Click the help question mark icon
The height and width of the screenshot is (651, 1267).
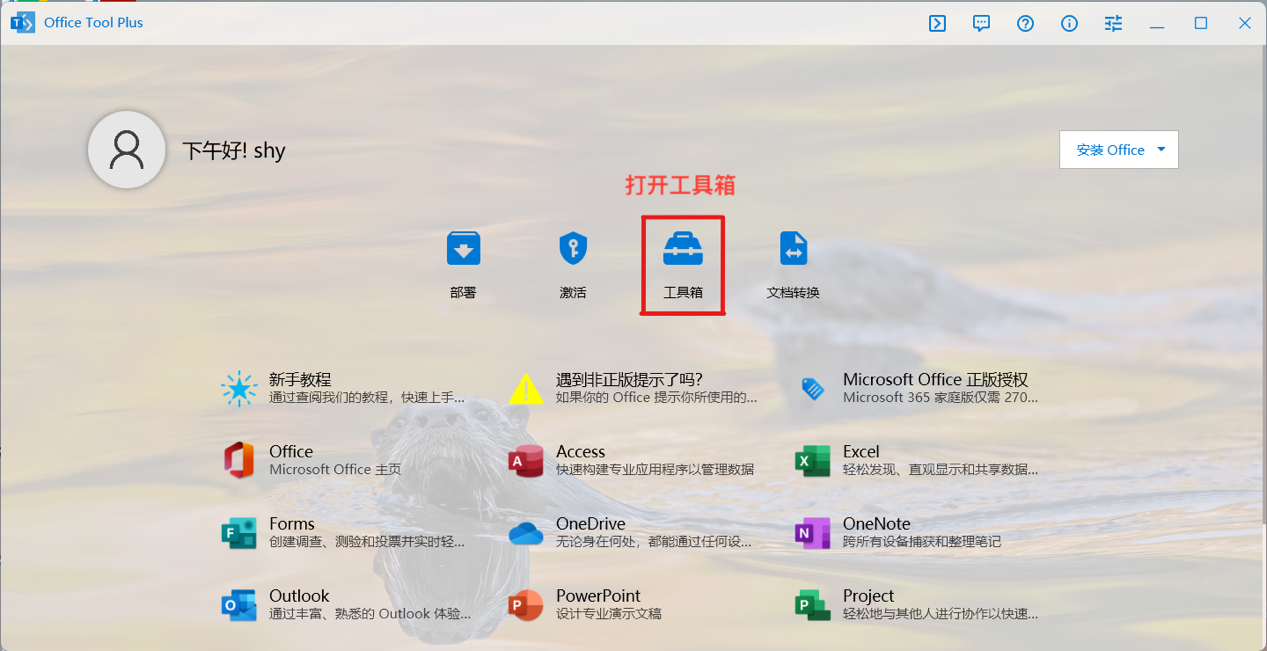[x=1025, y=23]
